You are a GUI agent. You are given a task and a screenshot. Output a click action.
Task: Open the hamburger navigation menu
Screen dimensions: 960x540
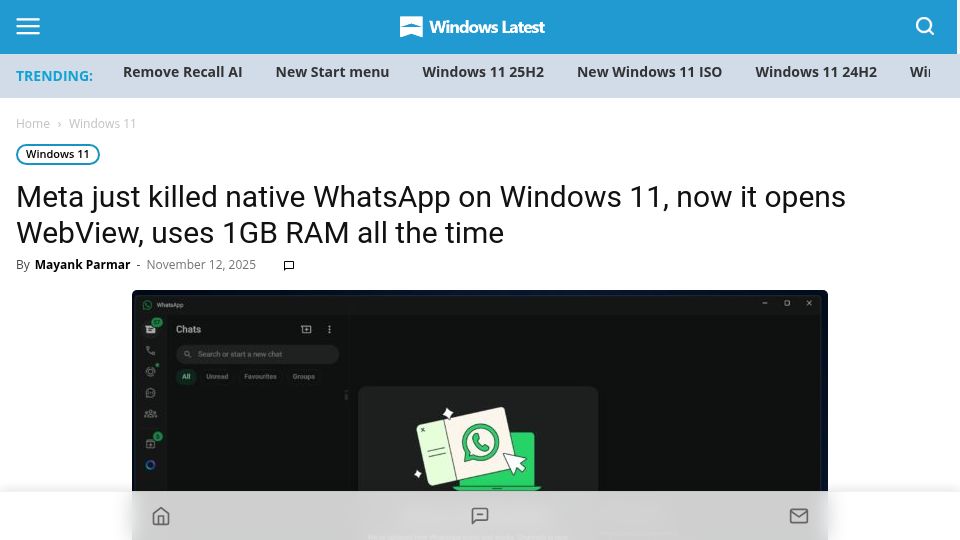[28, 26]
